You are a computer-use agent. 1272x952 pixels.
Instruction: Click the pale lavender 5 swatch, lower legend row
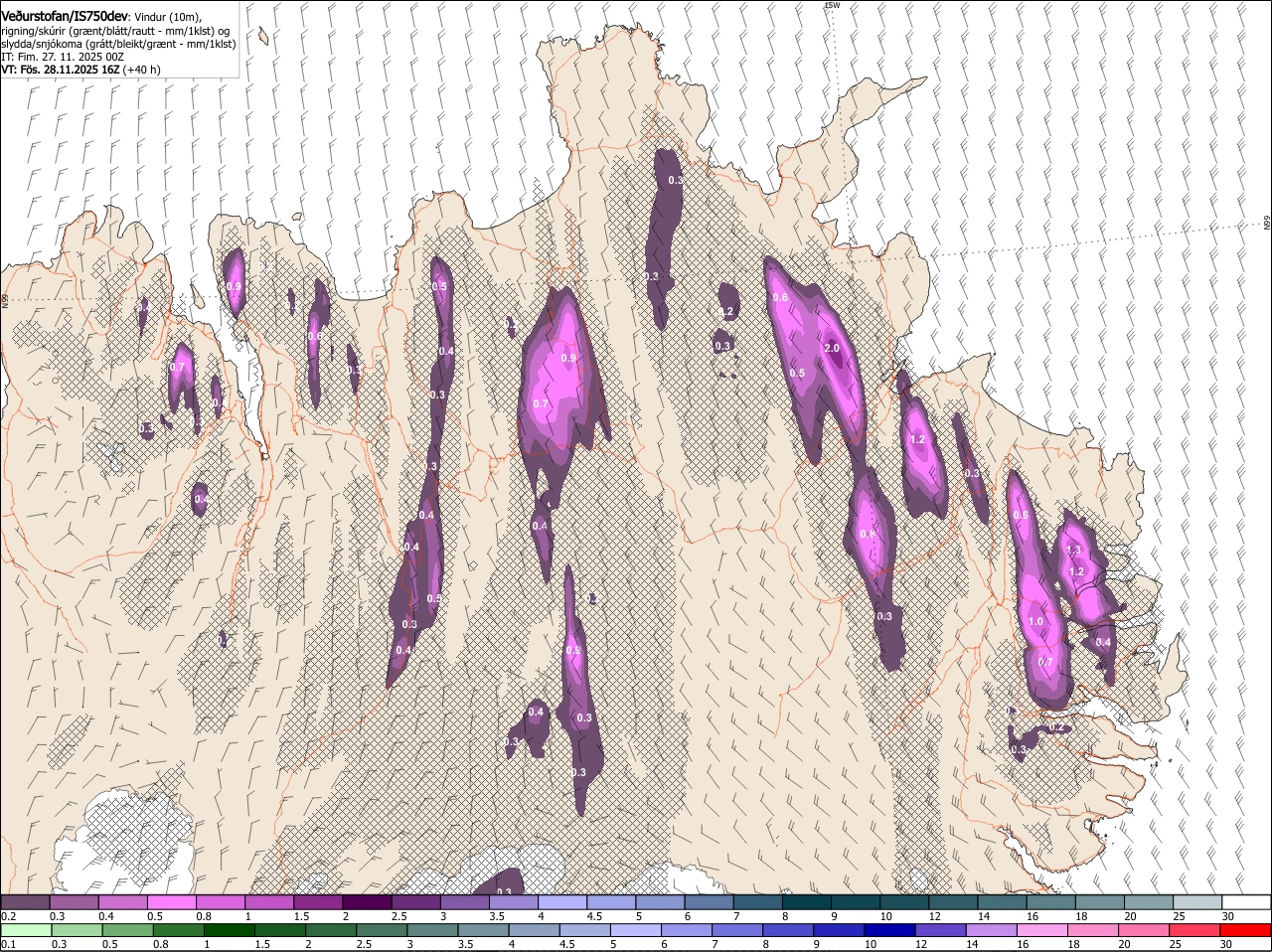(635, 931)
